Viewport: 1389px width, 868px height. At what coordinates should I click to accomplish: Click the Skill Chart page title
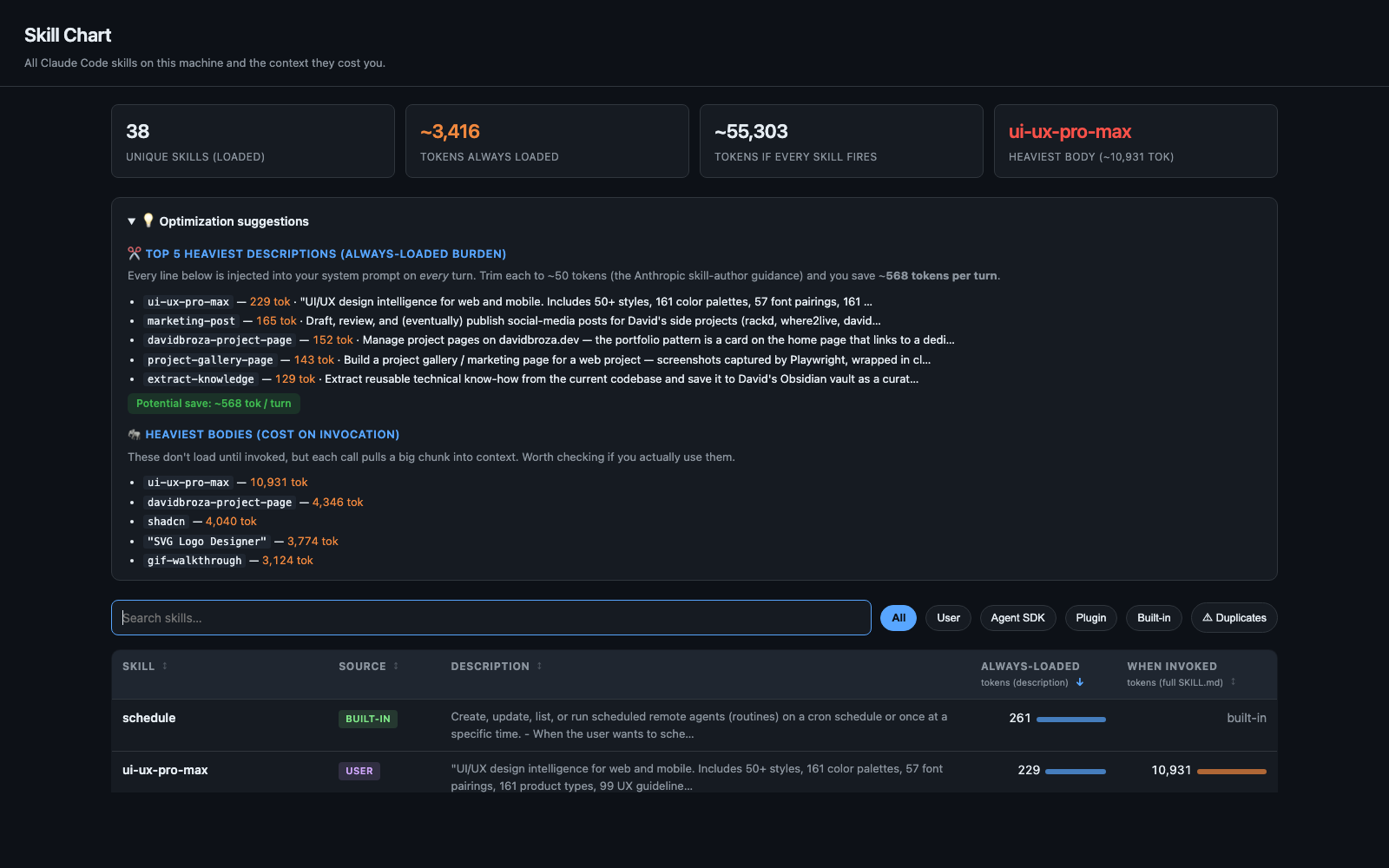[x=68, y=36]
